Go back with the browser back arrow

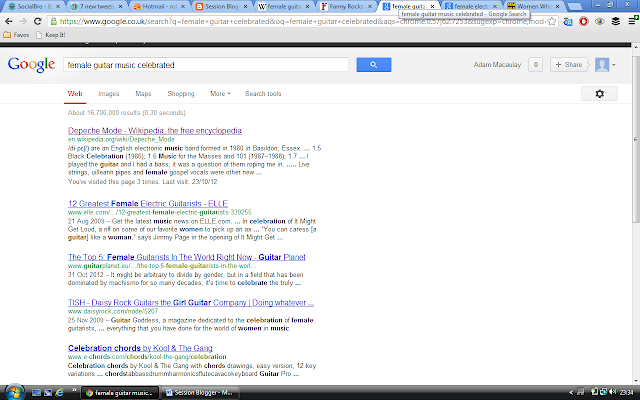(x=9, y=21)
